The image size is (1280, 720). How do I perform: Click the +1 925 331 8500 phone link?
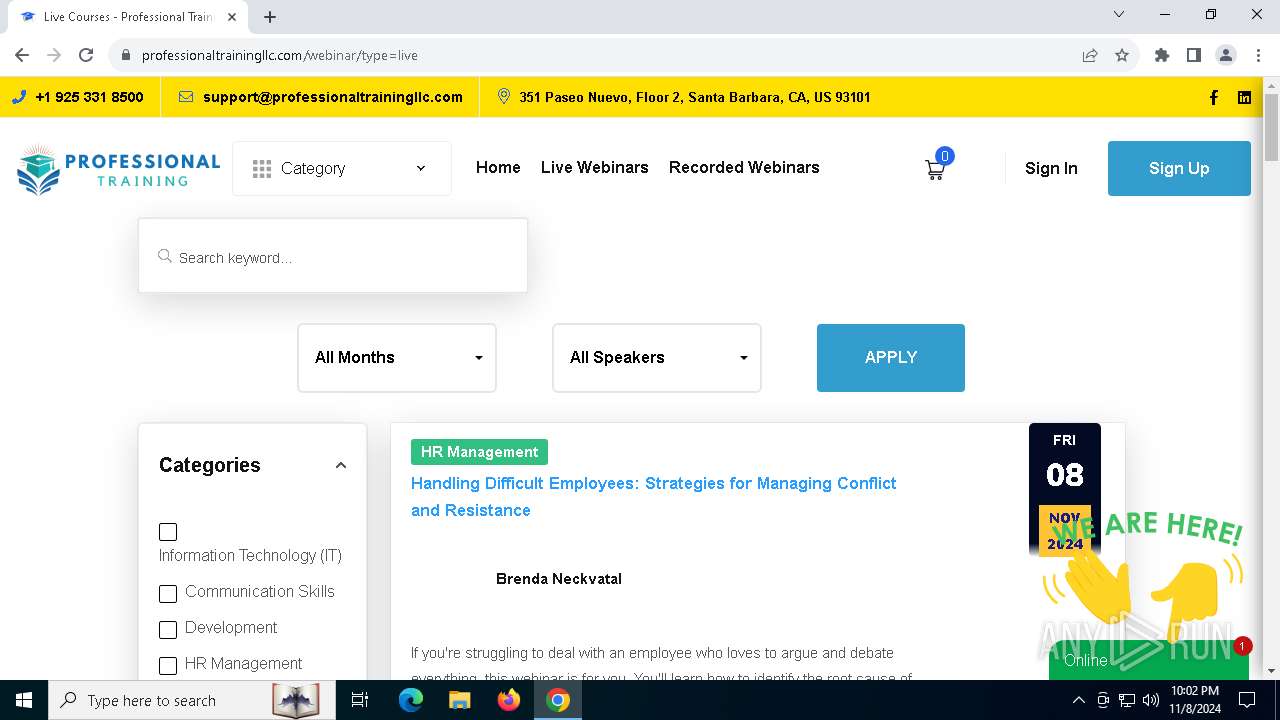tap(89, 97)
